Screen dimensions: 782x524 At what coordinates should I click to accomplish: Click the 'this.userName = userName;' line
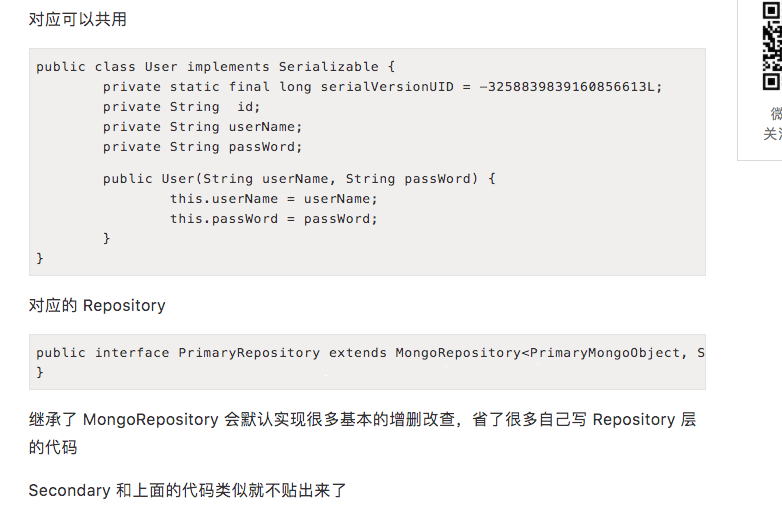click(273, 199)
